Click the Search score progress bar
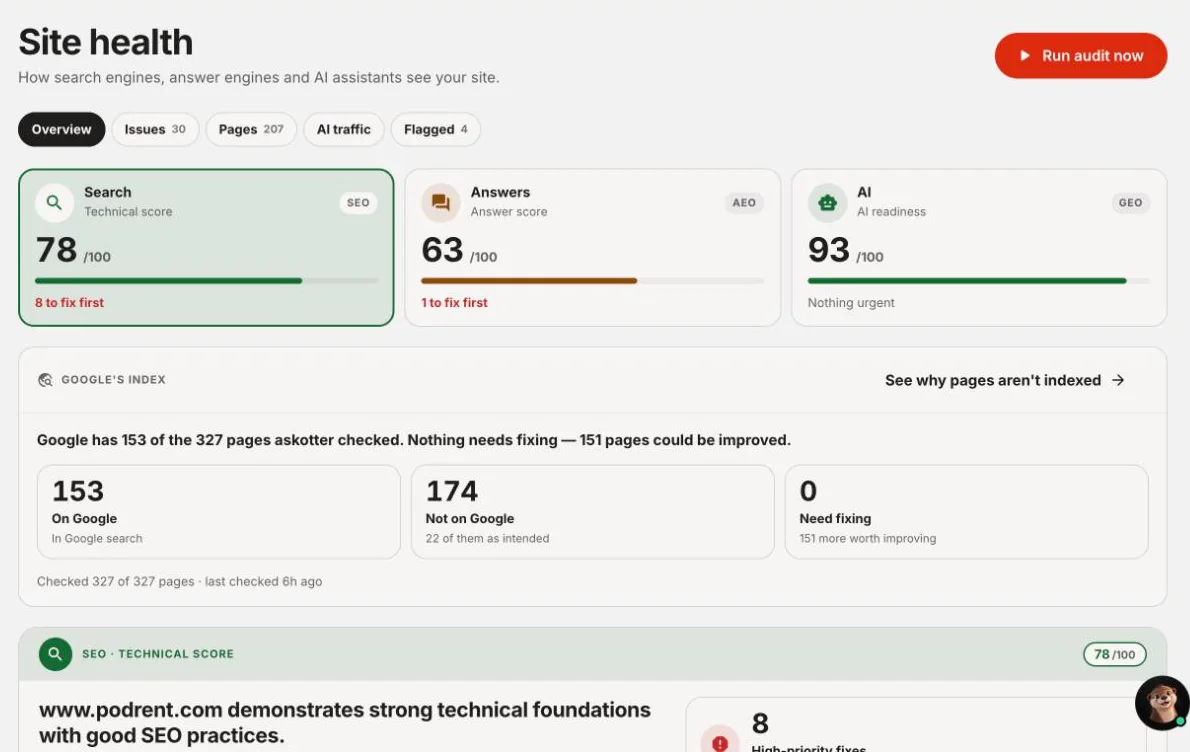 coord(206,281)
